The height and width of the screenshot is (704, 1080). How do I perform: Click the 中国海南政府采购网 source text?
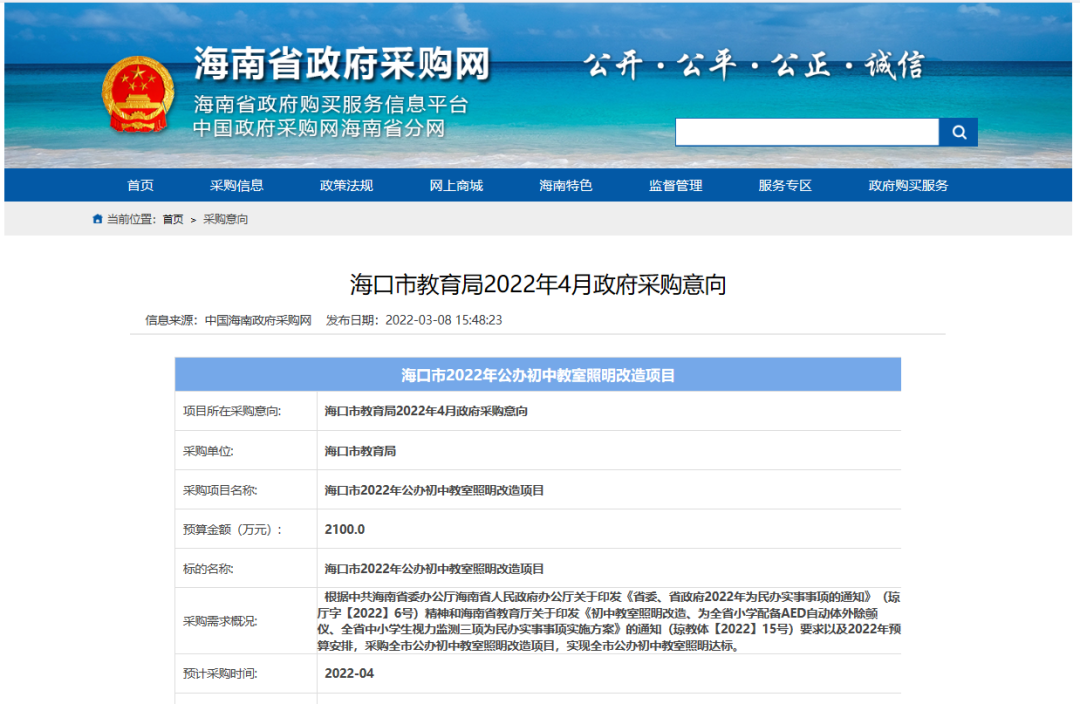[258, 320]
